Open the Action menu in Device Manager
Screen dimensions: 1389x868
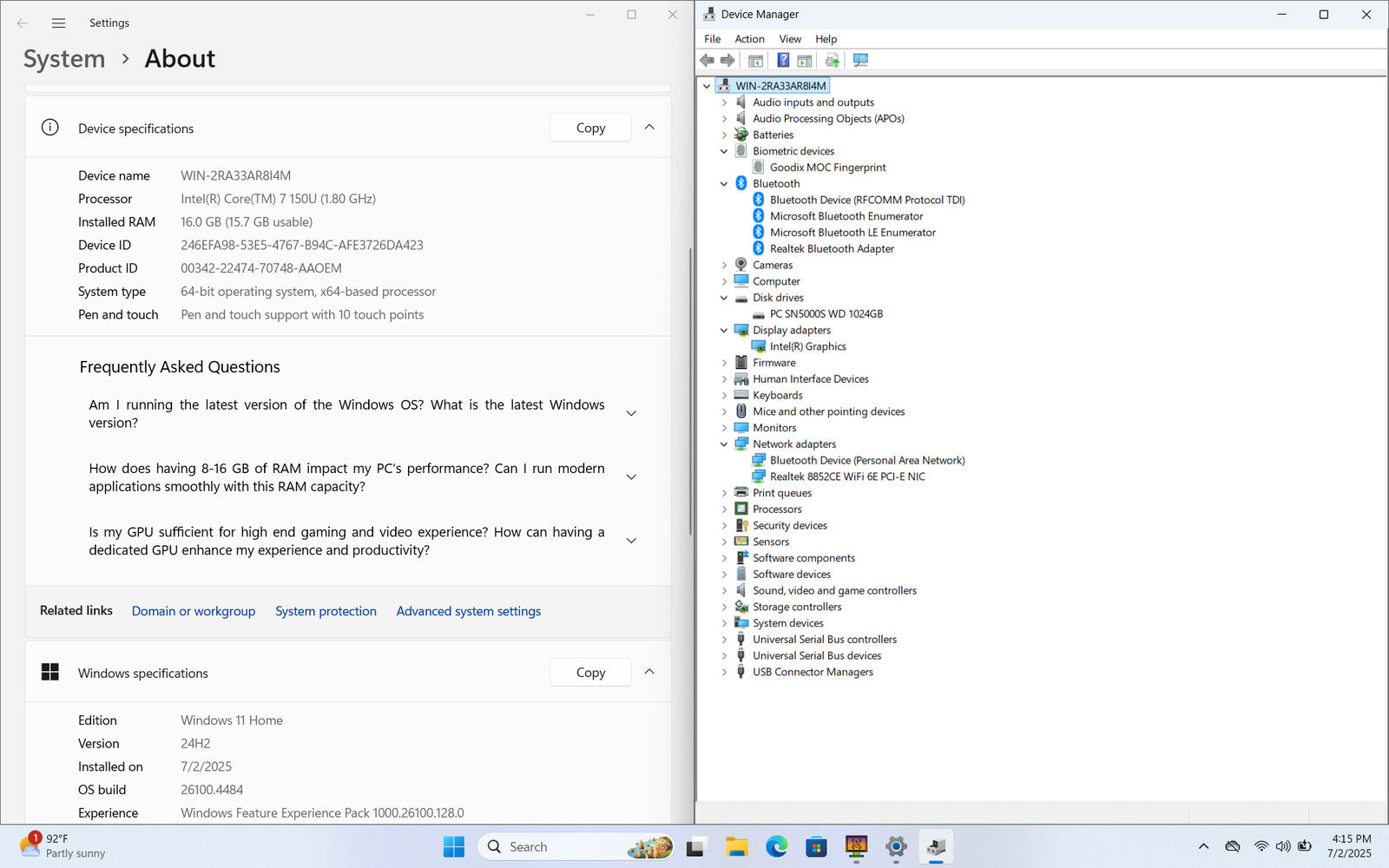749,39
